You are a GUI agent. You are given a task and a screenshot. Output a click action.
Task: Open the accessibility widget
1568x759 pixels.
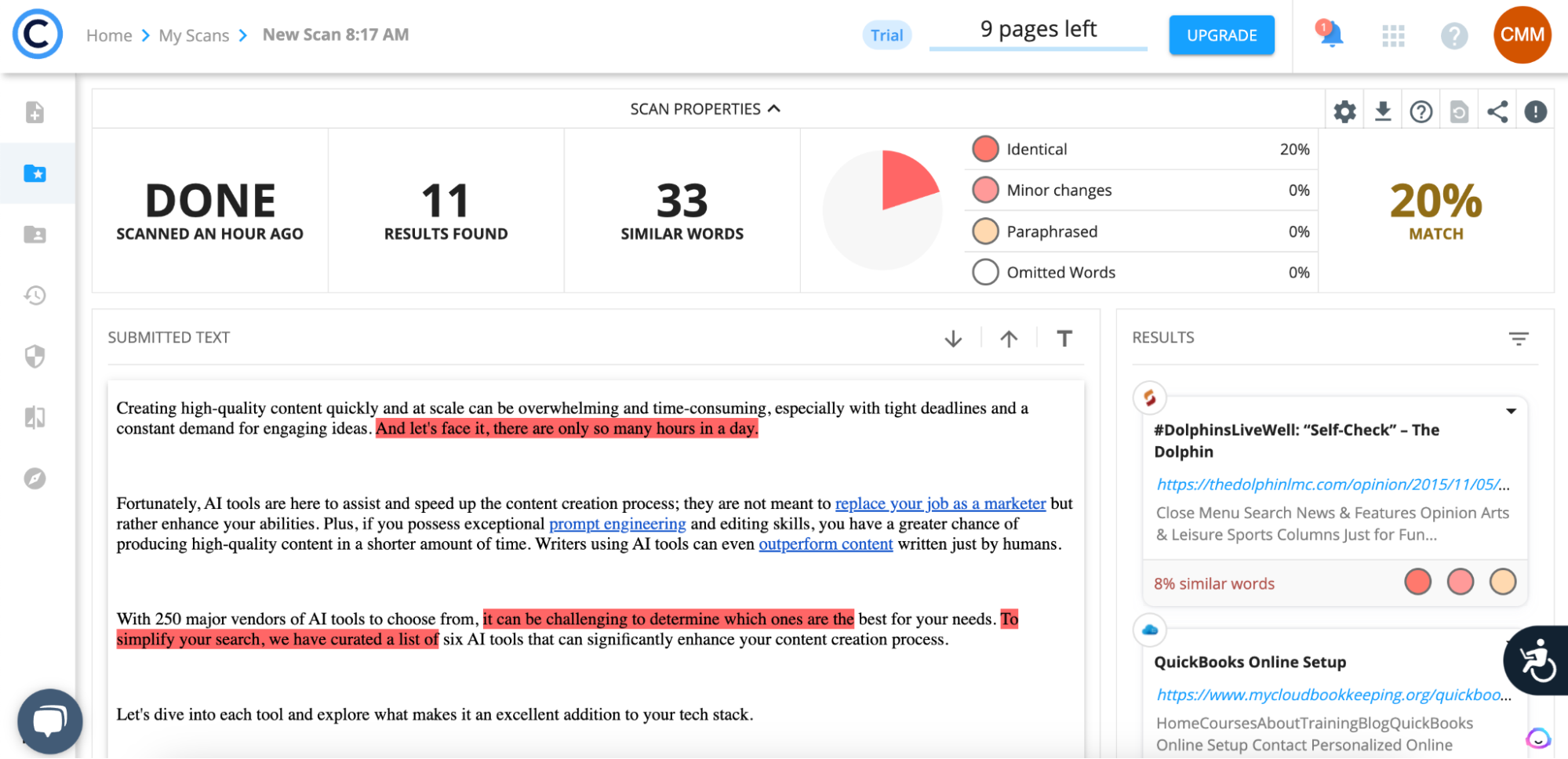tap(1537, 660)
